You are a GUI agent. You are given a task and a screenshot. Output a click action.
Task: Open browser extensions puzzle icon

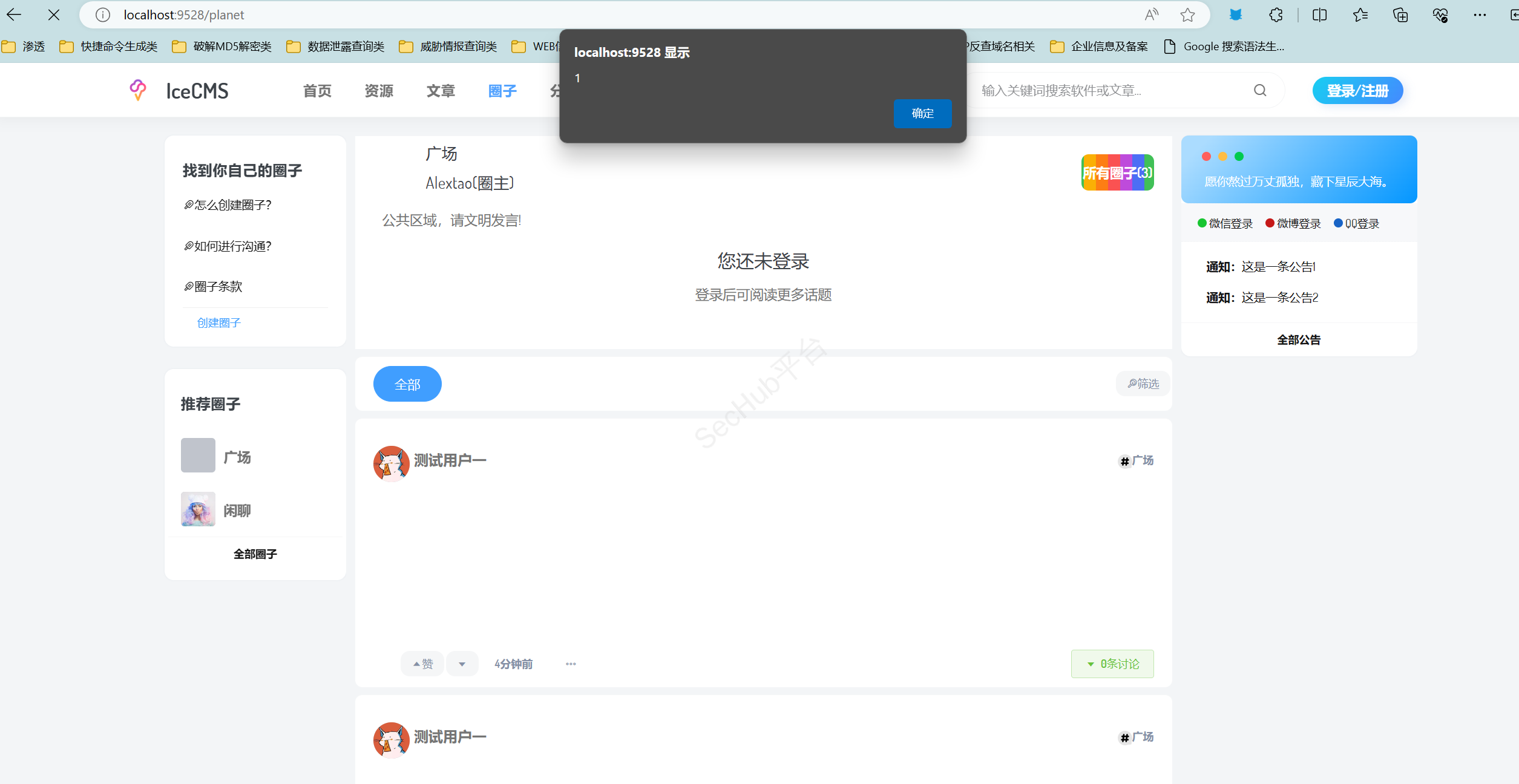(1276, 15)
